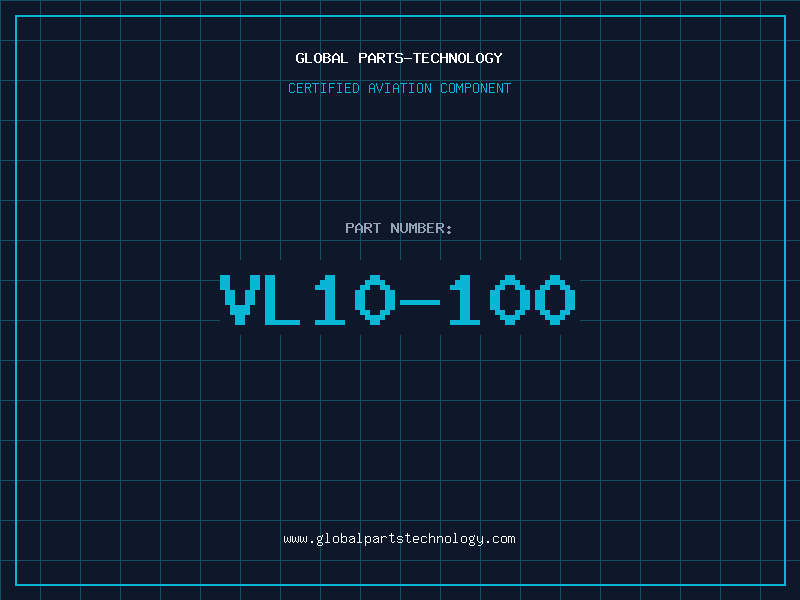Viewport: 800px width, 600px height.
Task: Click the GLOBAL PARTS-TECHNOLOGY heading
Action: click(x=399, y=58)
